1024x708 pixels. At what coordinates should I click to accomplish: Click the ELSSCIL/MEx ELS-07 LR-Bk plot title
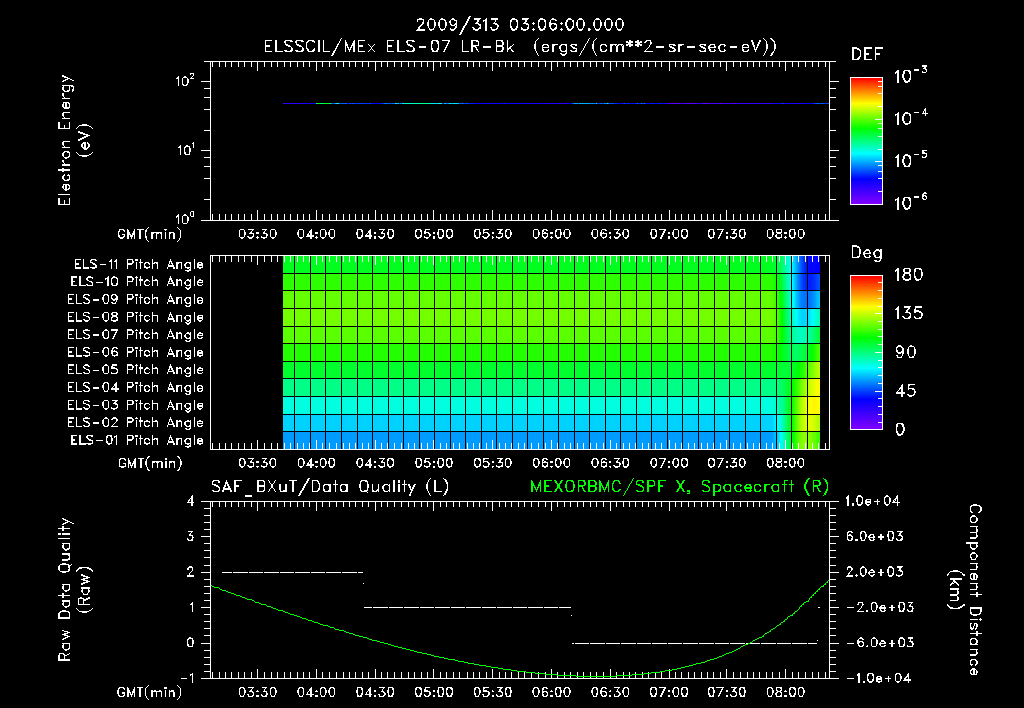coord(520,47)
